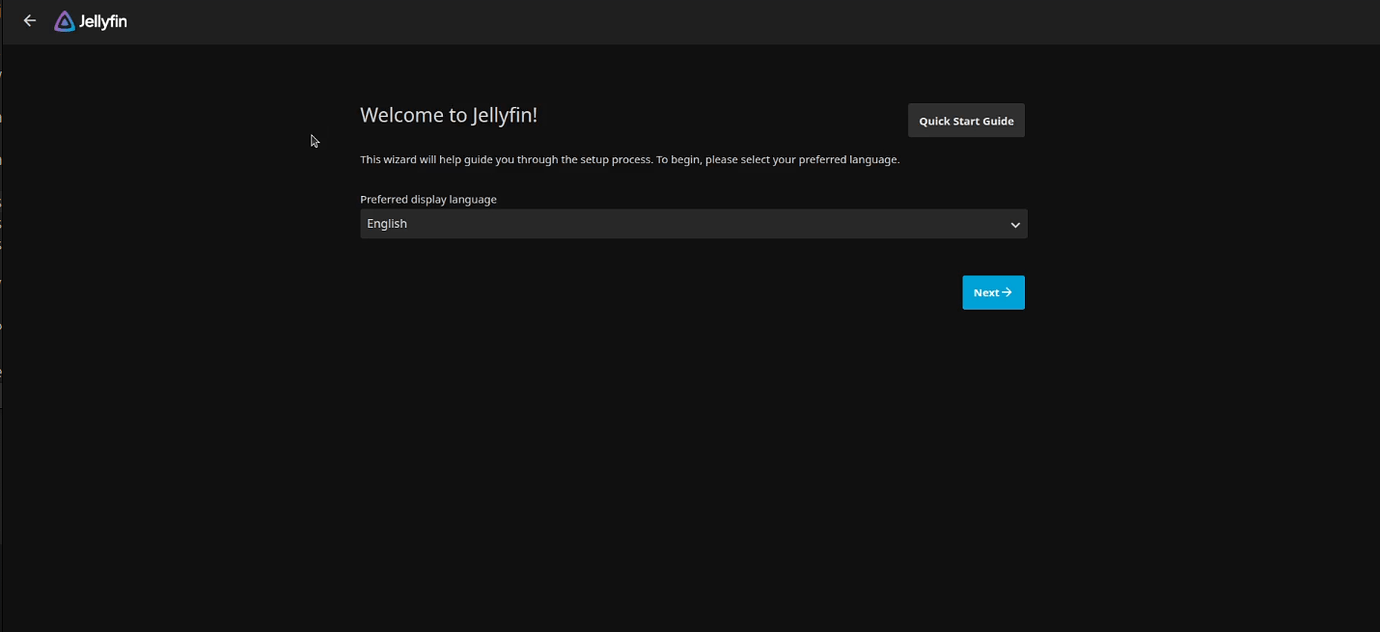Expand the Preferred display language dropdown
The image size is (1380, 632).
pyautogui.click(x=693, y=224)
